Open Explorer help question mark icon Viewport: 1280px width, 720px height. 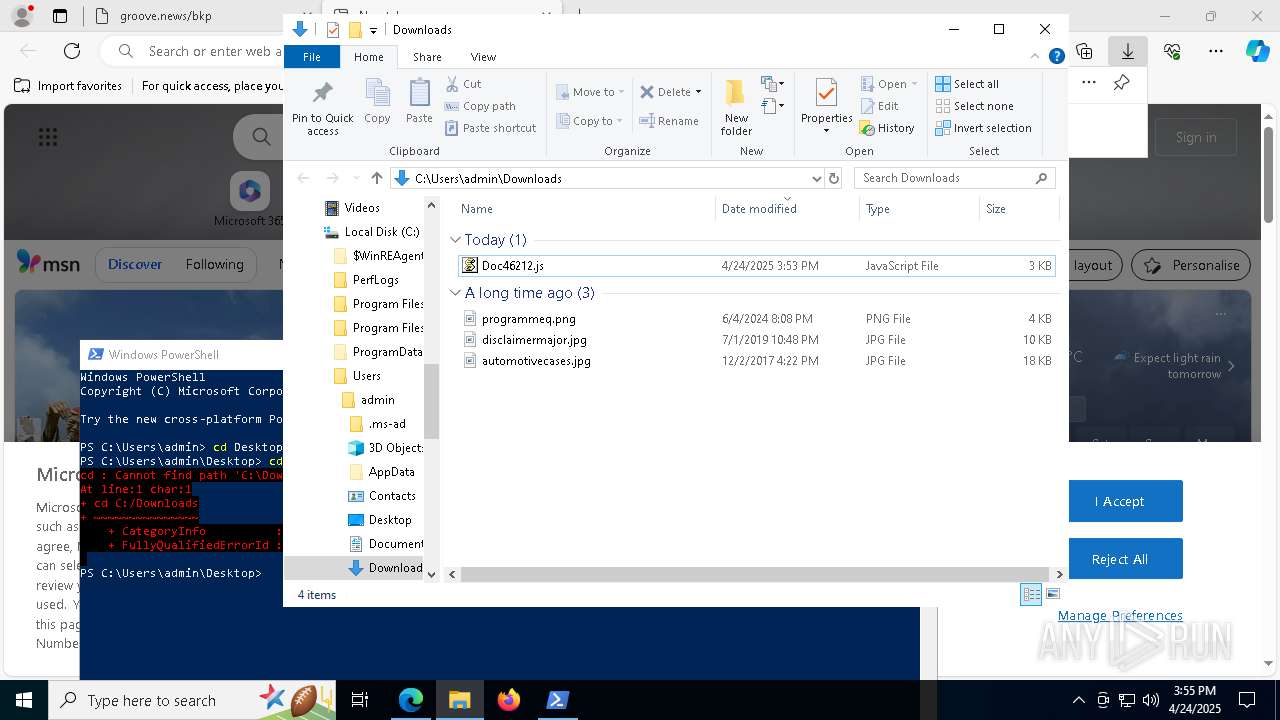(1056, 57)
